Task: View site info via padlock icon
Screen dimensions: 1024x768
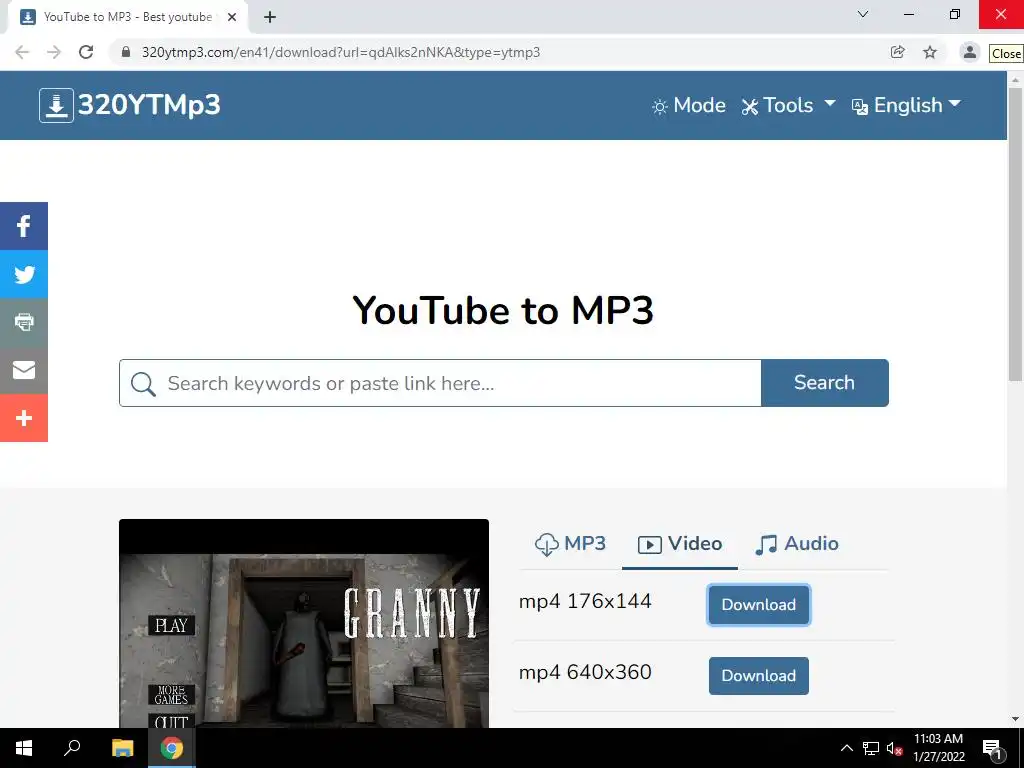Action: 126,52
